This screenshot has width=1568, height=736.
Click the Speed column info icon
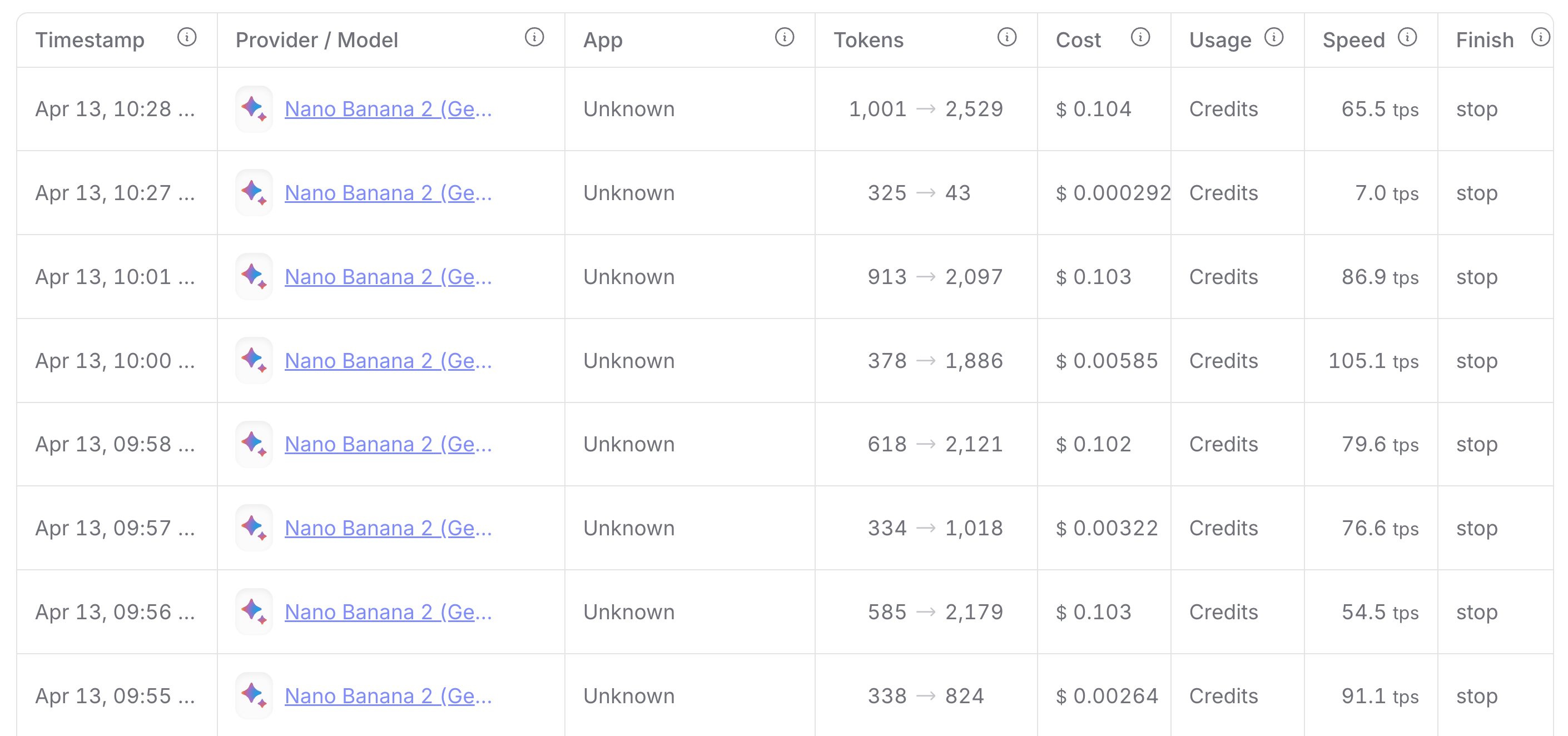click(1407, 38)
